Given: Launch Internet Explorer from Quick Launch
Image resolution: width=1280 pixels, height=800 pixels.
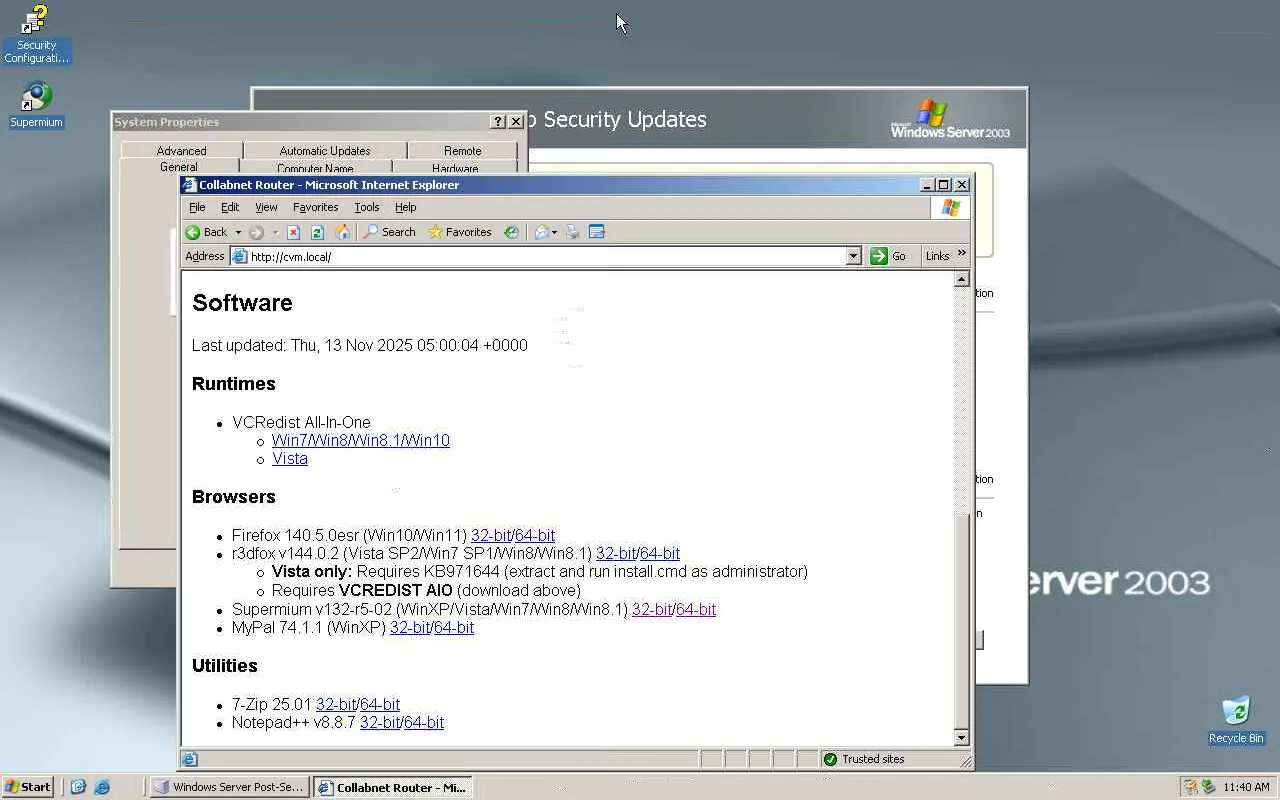Looking at the screenshot, I should click(101, 787).
